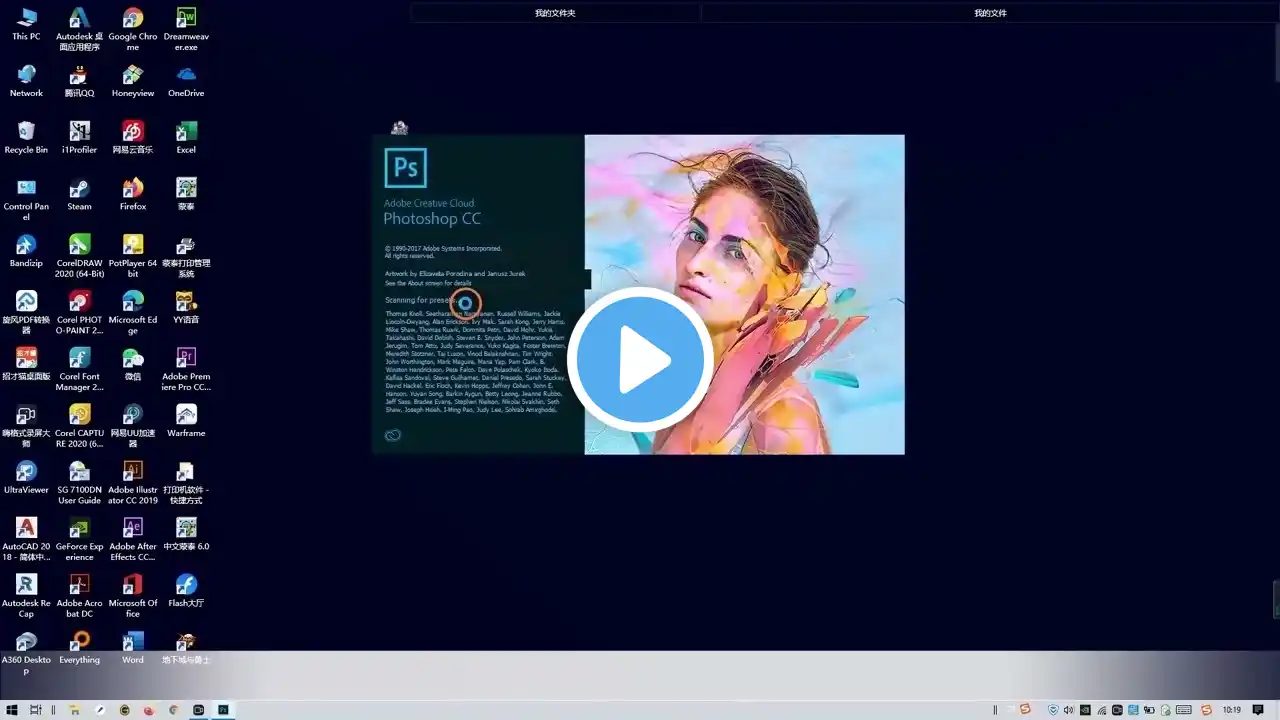1280x720 pixels.
Task: Open the Windows Start menu
Action: click(x=12, y=710)
